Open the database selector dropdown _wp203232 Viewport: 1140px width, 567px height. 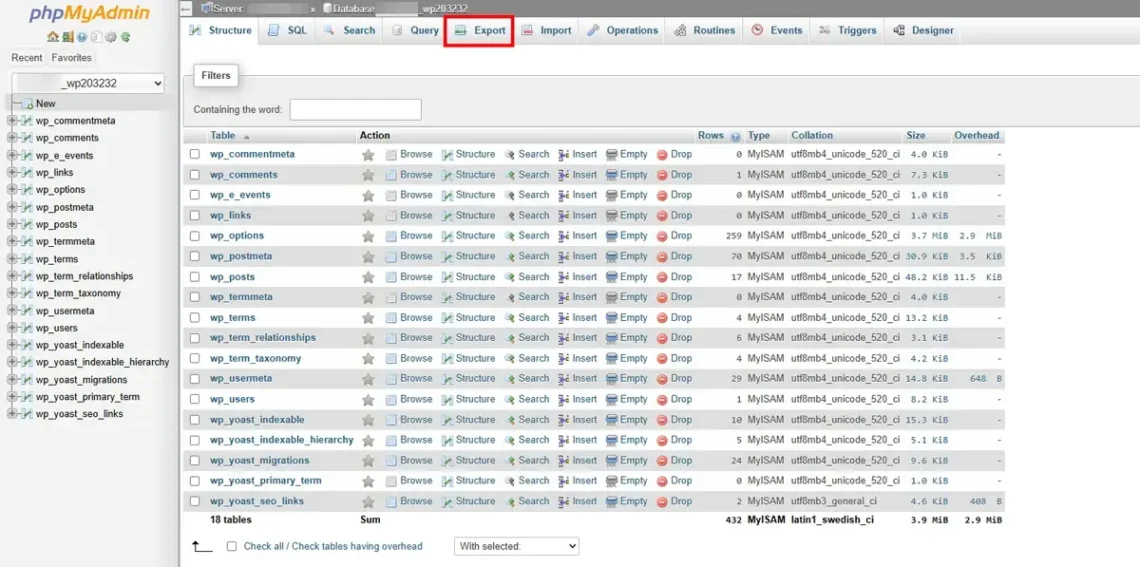pos(88,84)
